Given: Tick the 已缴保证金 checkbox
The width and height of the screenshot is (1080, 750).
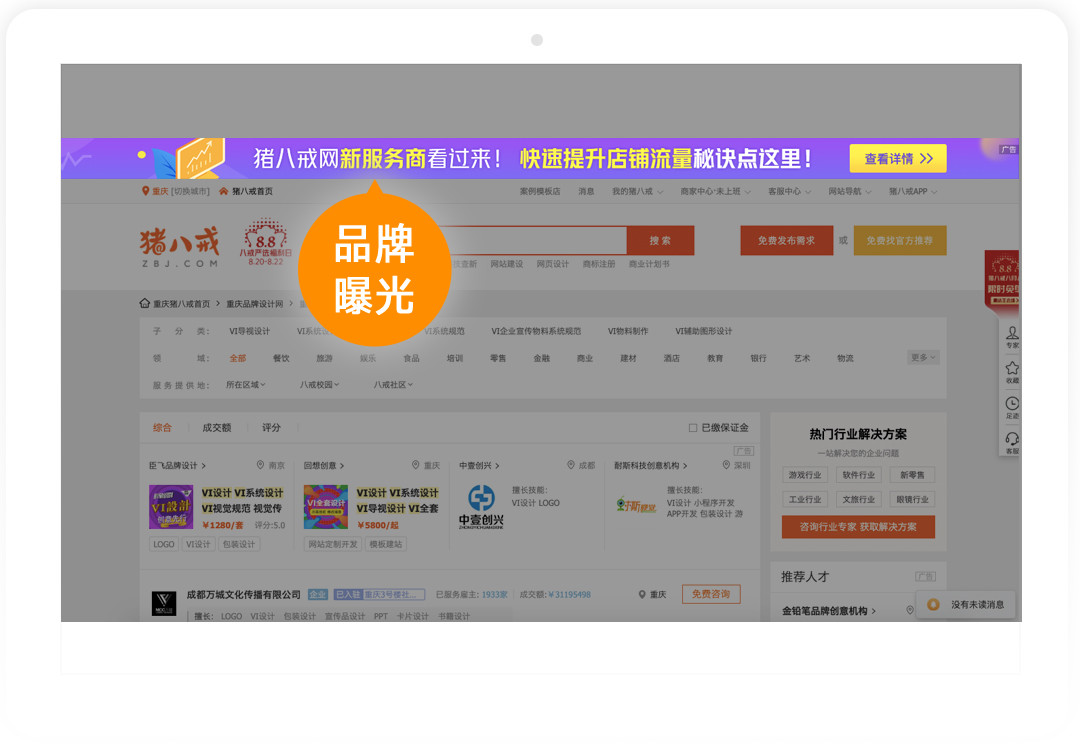Looking at the screenshot, I should (693, 428).
